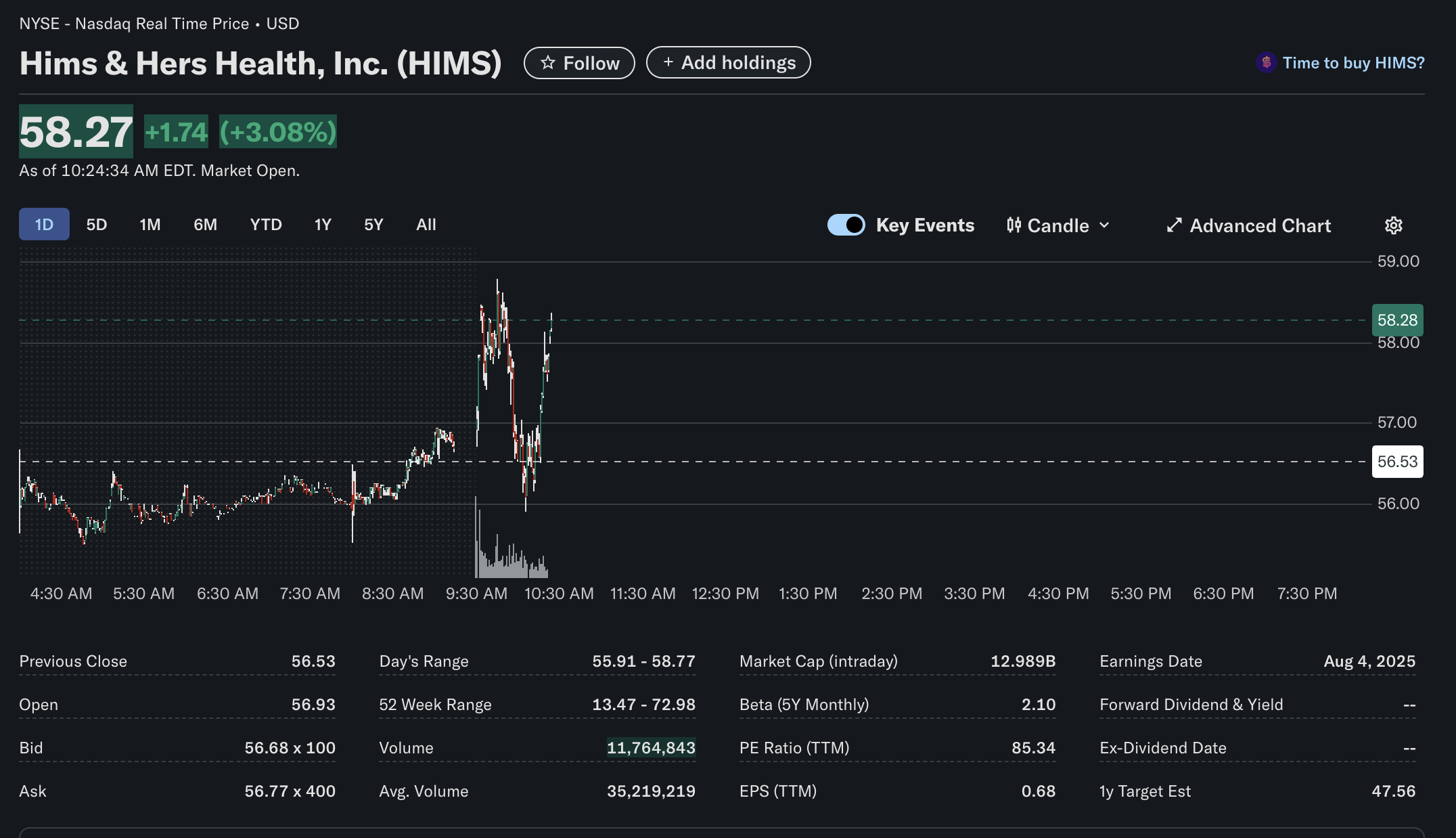Select the 1D time range tab
1456x838 pixels.
click(44, 224)
